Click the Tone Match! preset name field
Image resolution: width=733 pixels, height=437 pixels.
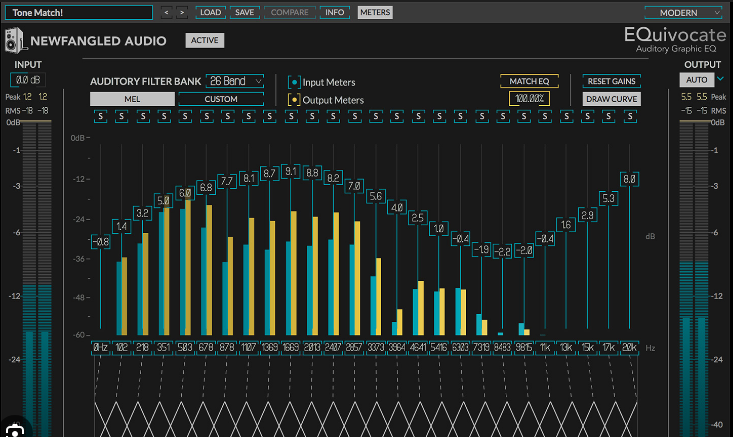click(79, 13)
